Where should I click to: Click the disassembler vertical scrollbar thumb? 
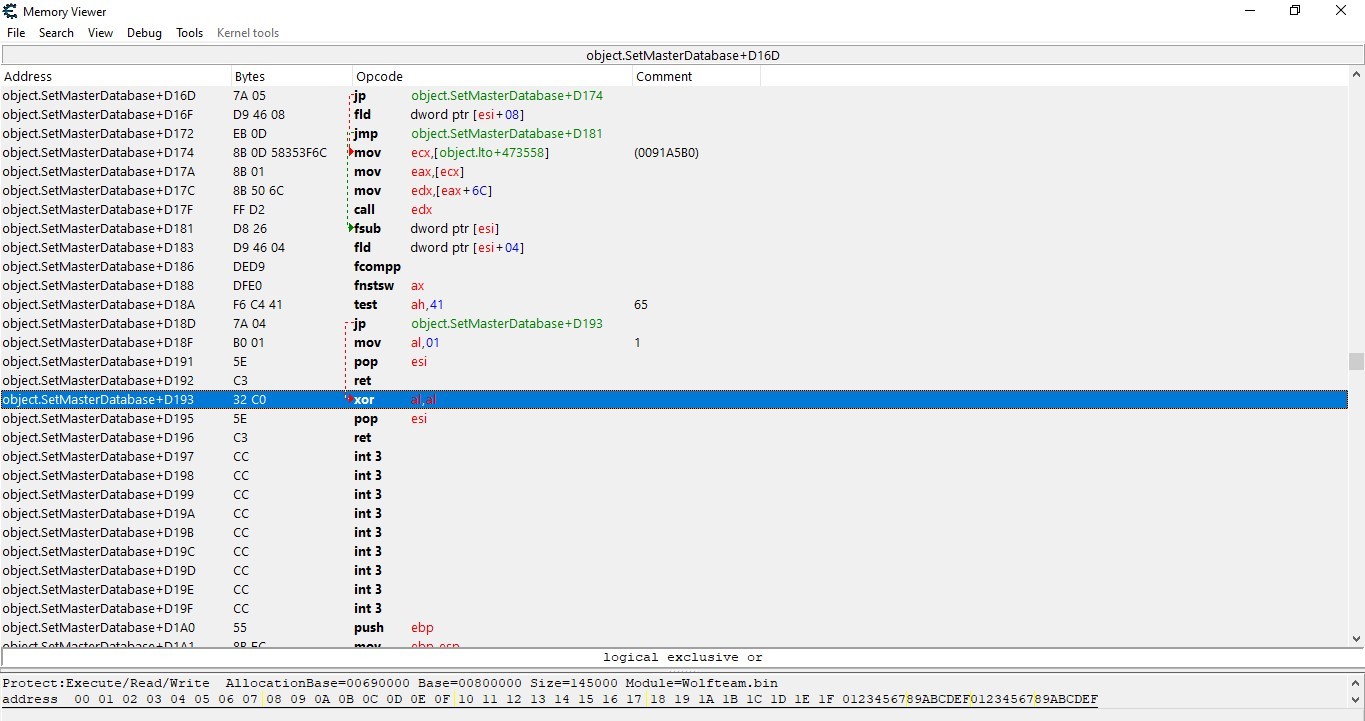(1356, 361)
